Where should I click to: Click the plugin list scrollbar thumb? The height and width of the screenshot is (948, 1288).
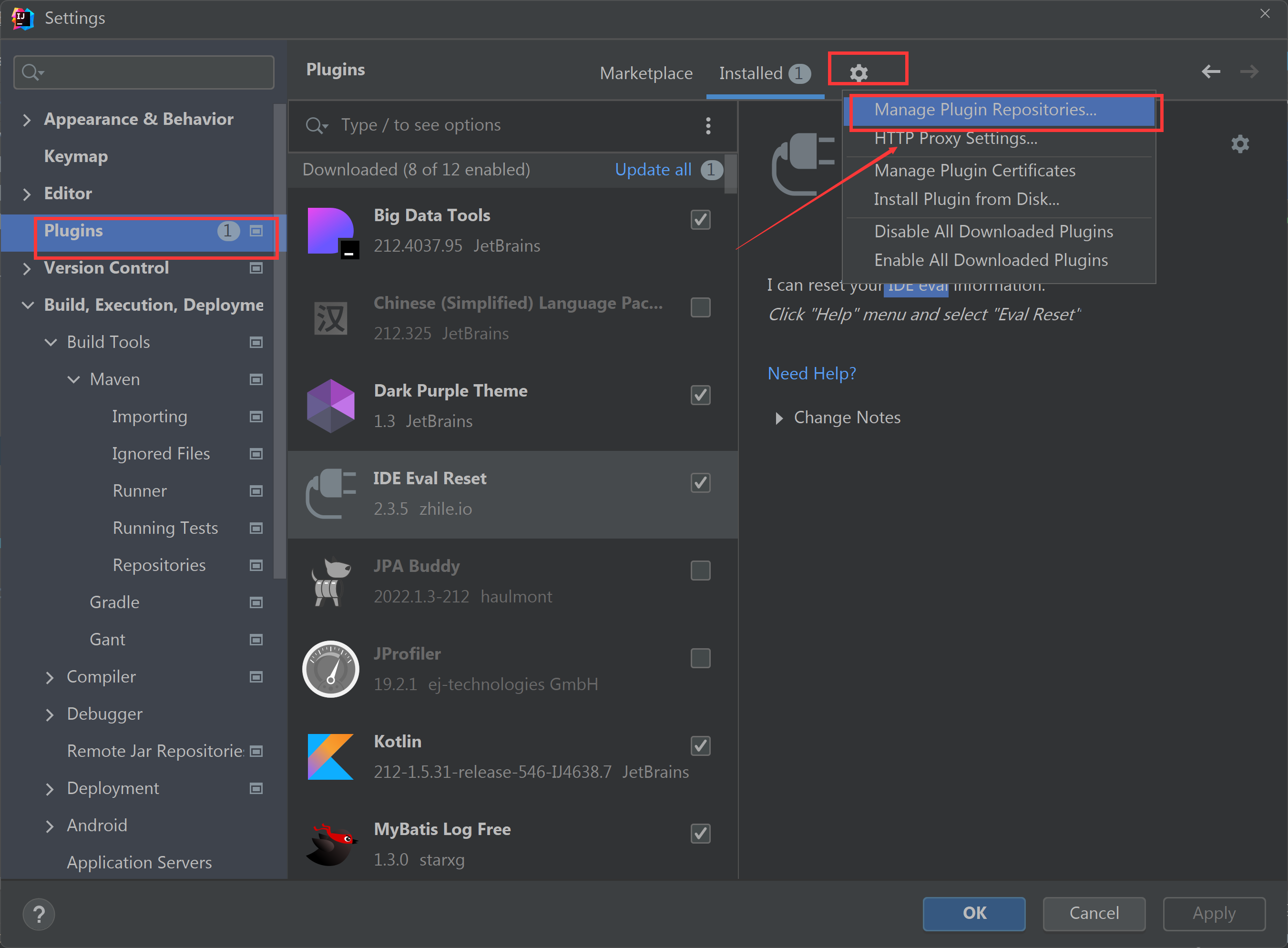click(x=731, y=173)
